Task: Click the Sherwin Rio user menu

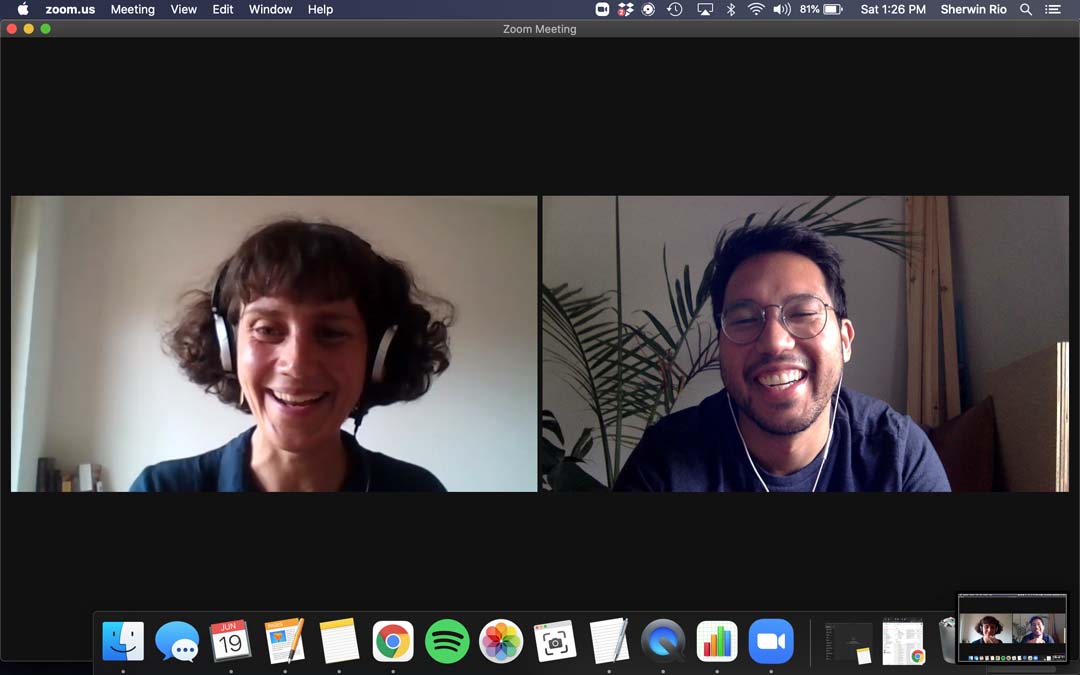Action: 973,9
